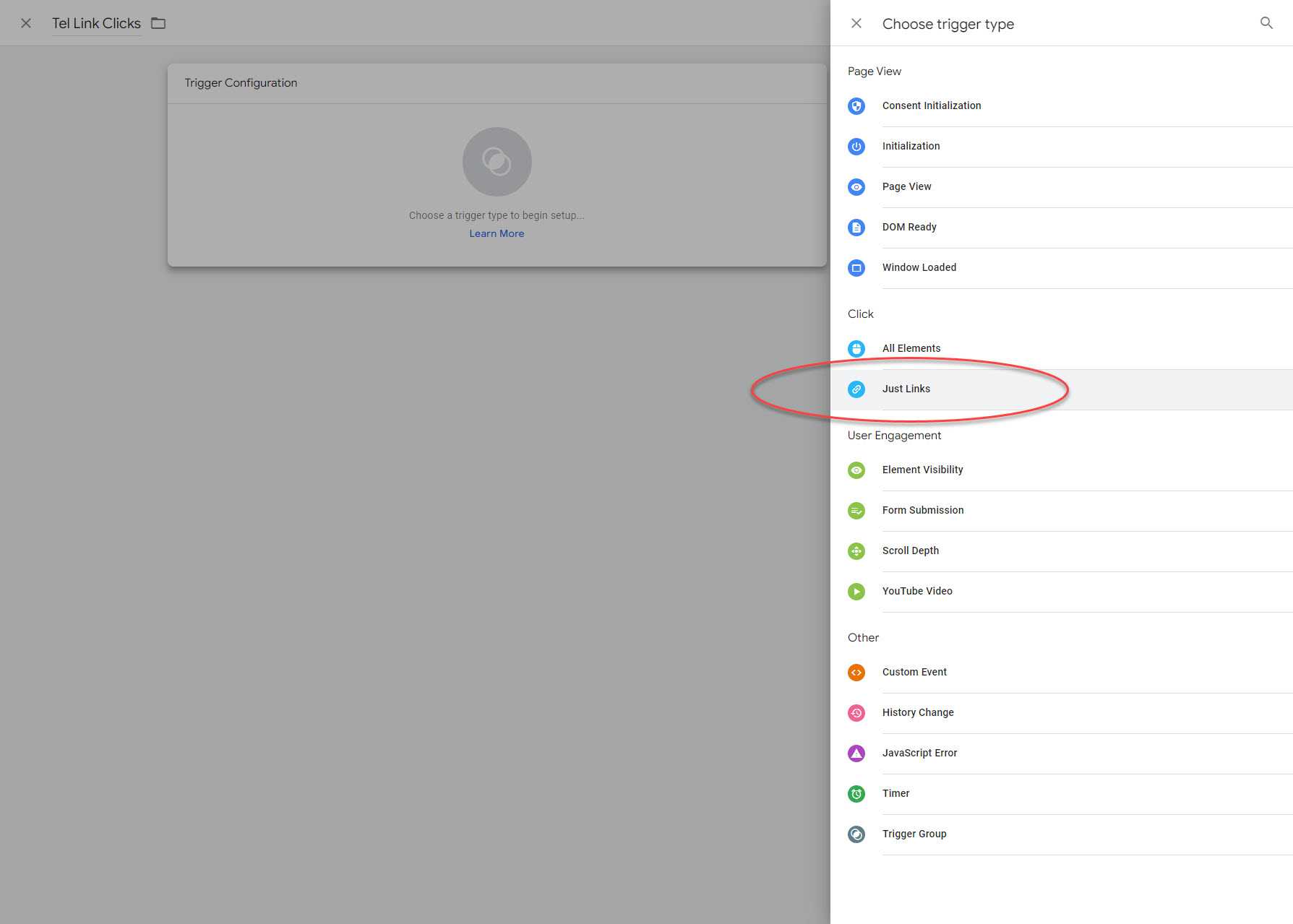
Task: Pick the History Change trigger
Action: (918, 712)
